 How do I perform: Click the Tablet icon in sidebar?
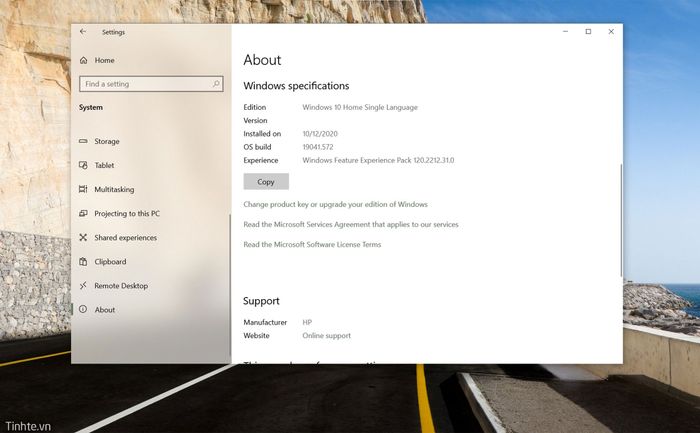(x=83, y=165)
